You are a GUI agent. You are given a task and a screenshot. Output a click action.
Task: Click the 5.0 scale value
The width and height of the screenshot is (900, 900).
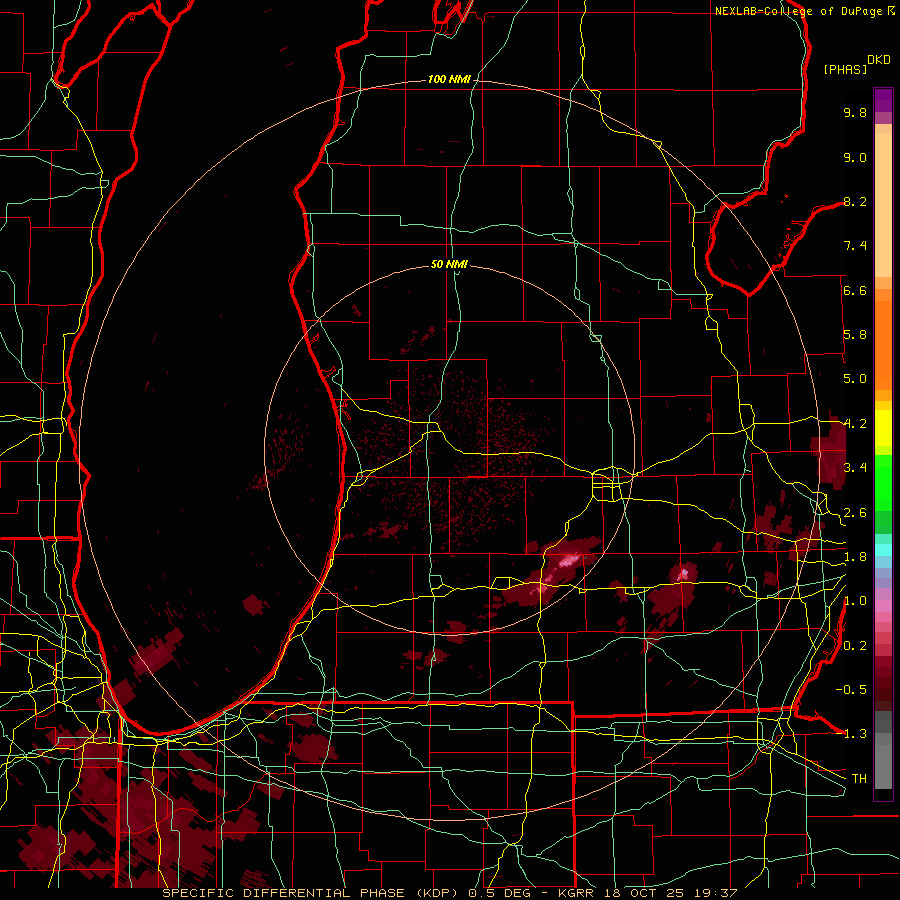(855, 379)
